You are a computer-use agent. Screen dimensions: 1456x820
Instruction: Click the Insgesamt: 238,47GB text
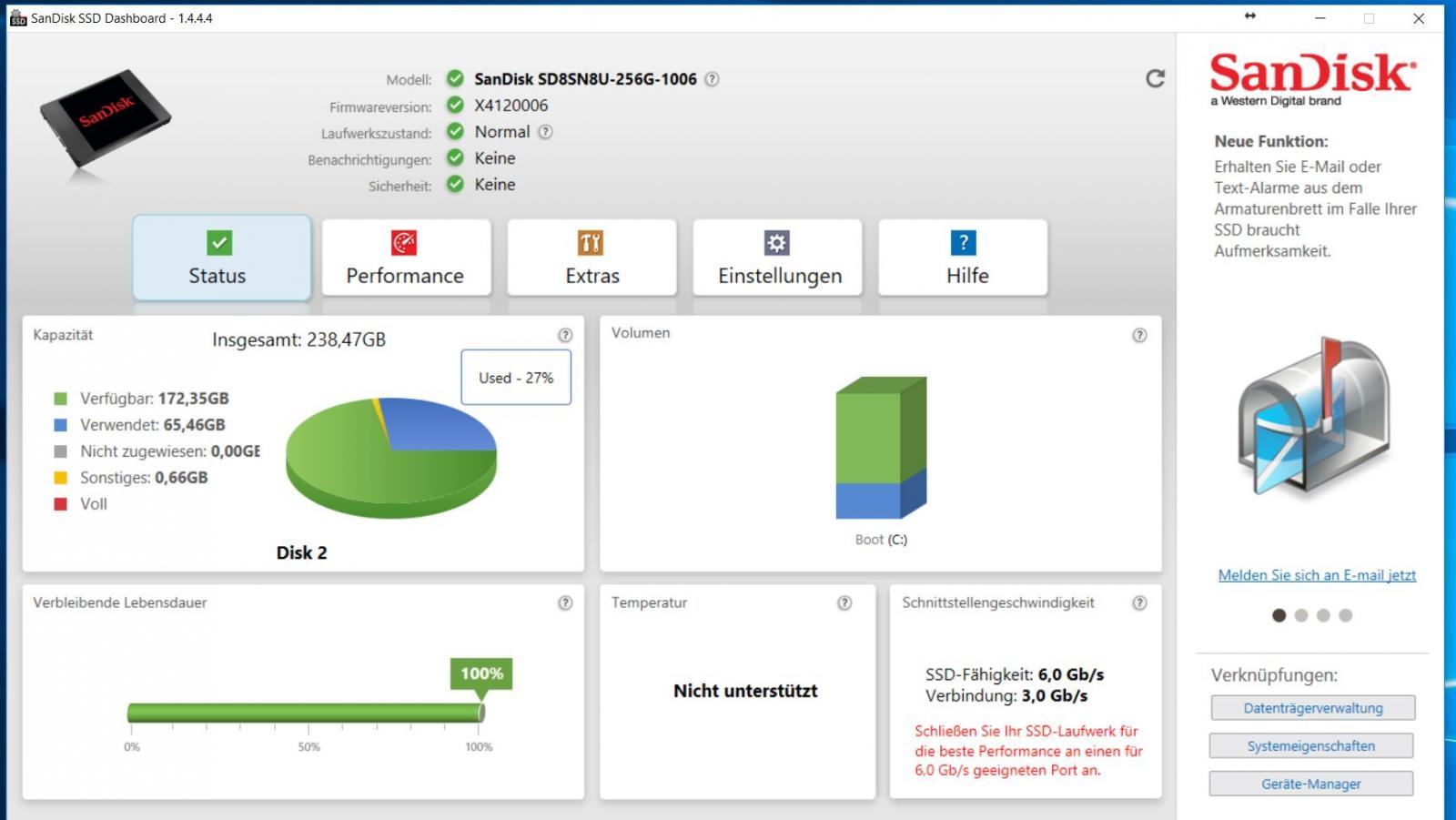(298, 339)
